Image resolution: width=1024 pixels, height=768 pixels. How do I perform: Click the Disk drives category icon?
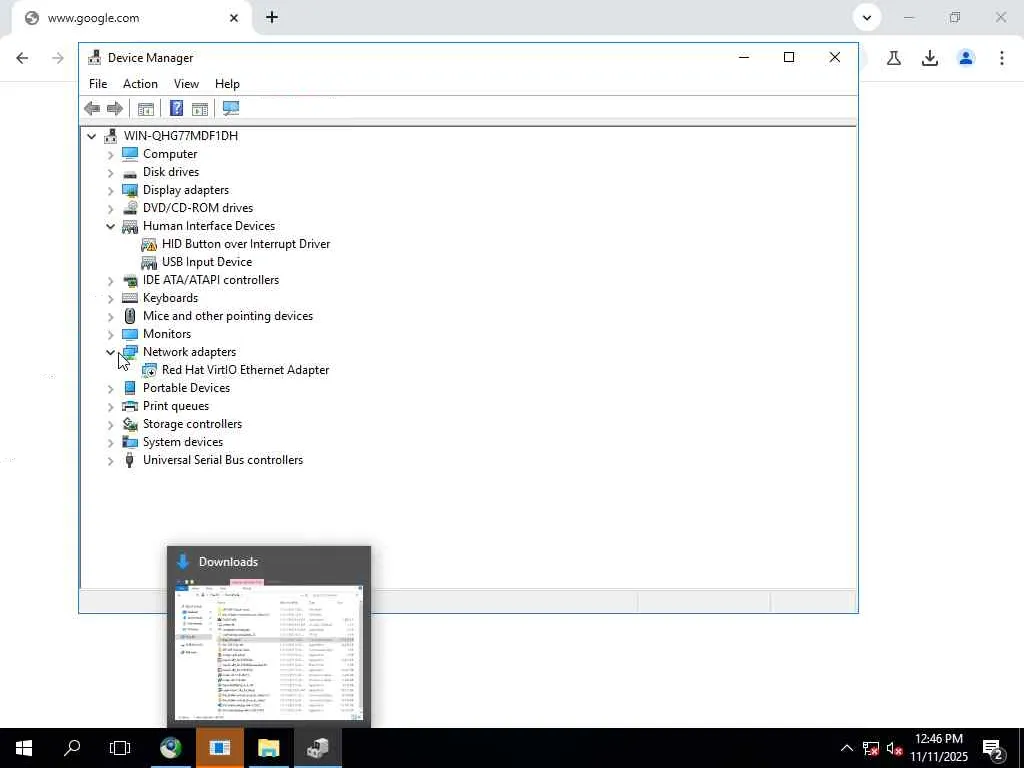point(130,172)
